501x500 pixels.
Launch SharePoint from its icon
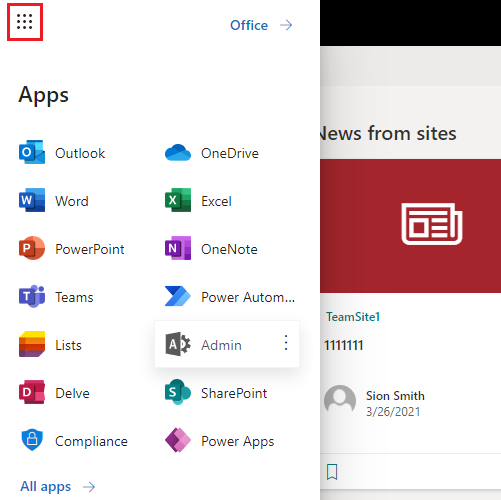point(178,392)
